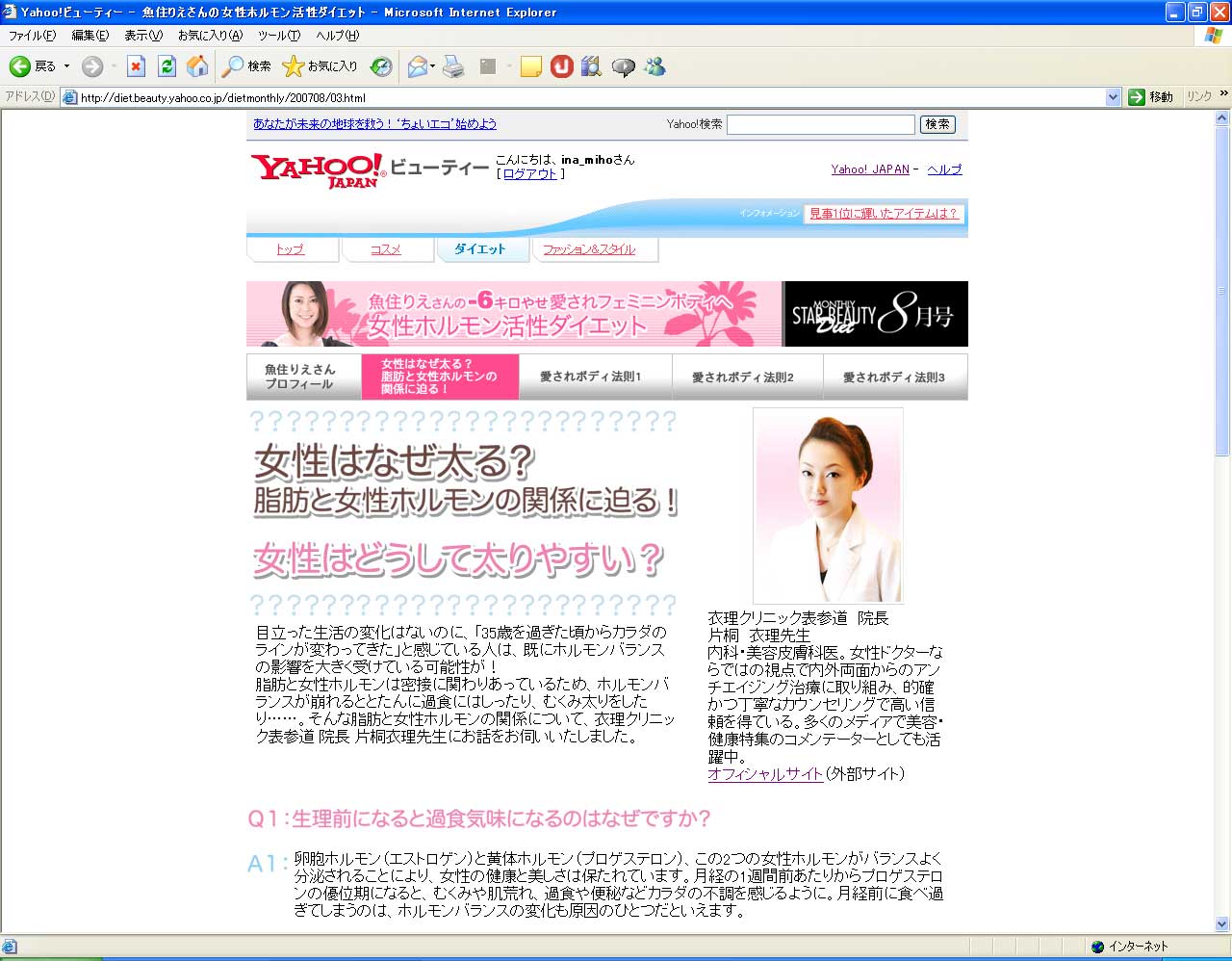This screenshot has width=1232, height=961.
Task: Open the オフィシャルサイト link
Action: pyautogui.click(x=765, y=774)
